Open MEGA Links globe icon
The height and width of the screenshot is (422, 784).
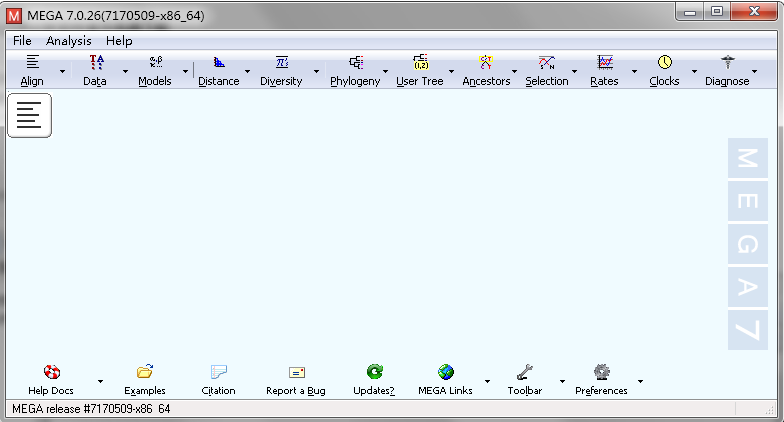click(446, 372)
